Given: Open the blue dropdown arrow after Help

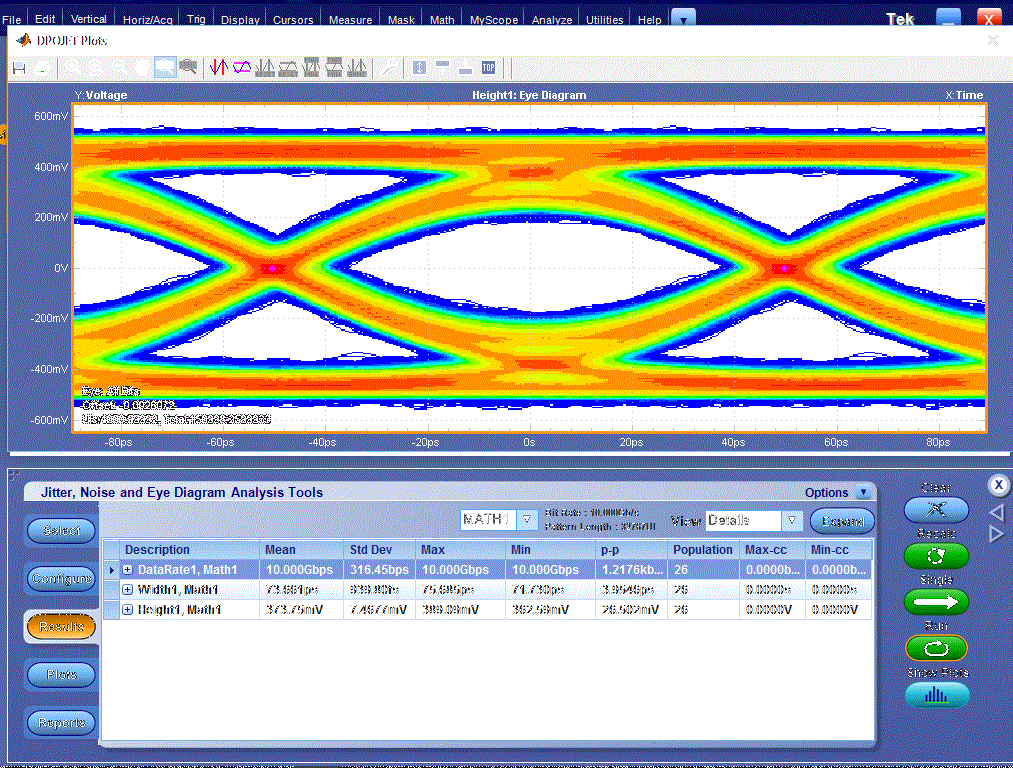Looking at the screenshot, I should click(x=684, y=19).
